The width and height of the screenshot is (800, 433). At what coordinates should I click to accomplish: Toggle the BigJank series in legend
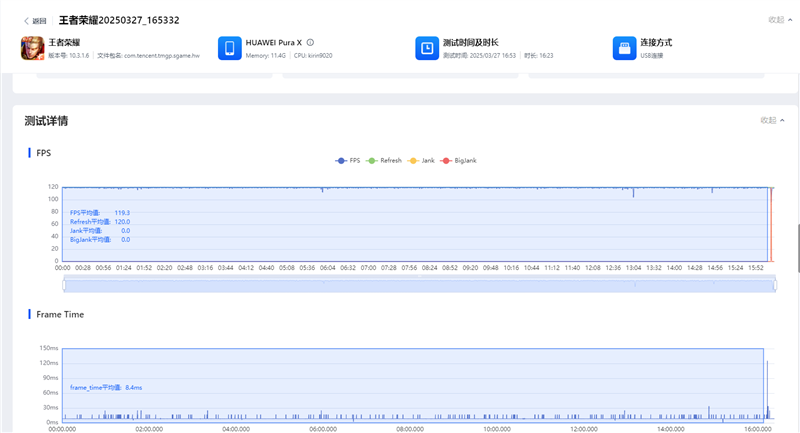pos(460,160)
